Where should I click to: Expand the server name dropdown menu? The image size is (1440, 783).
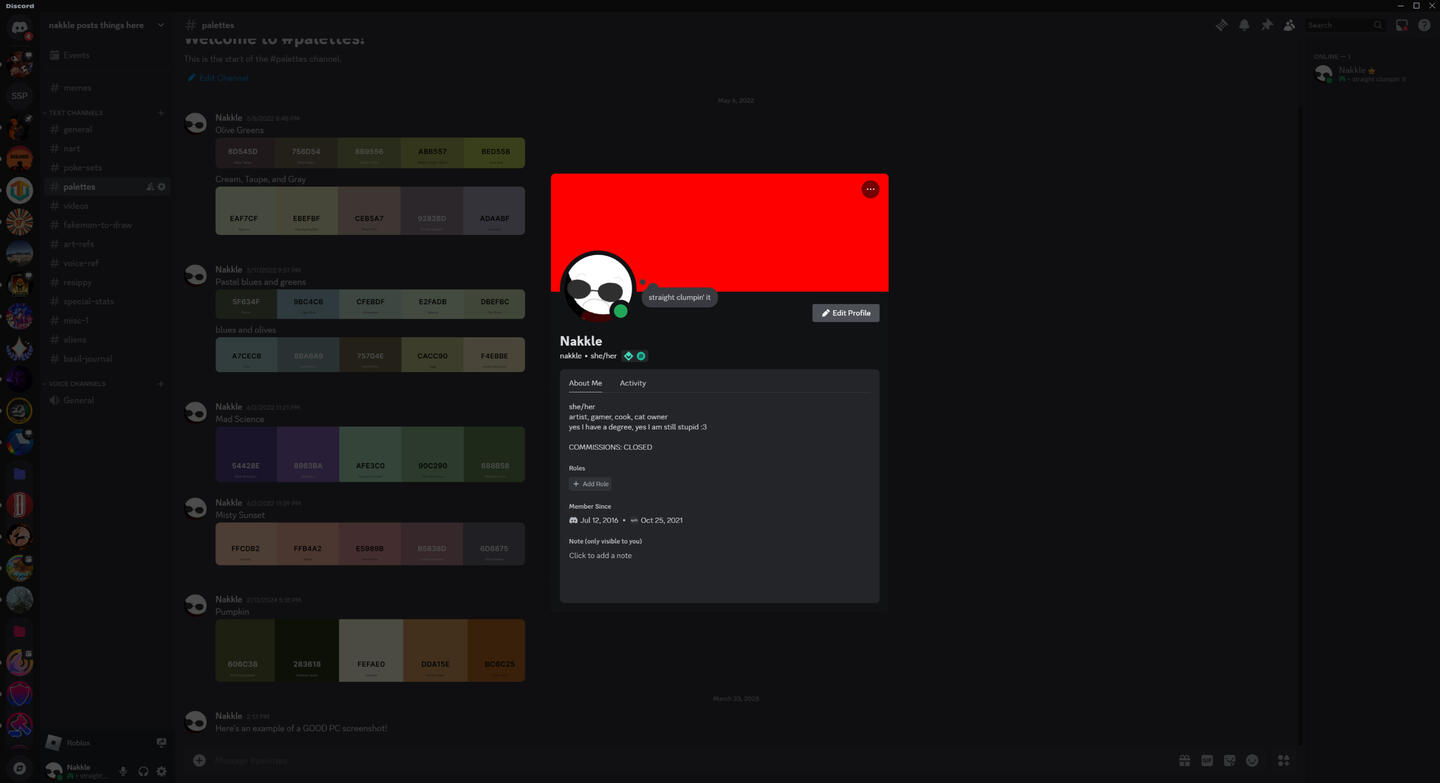coord(160,25)
